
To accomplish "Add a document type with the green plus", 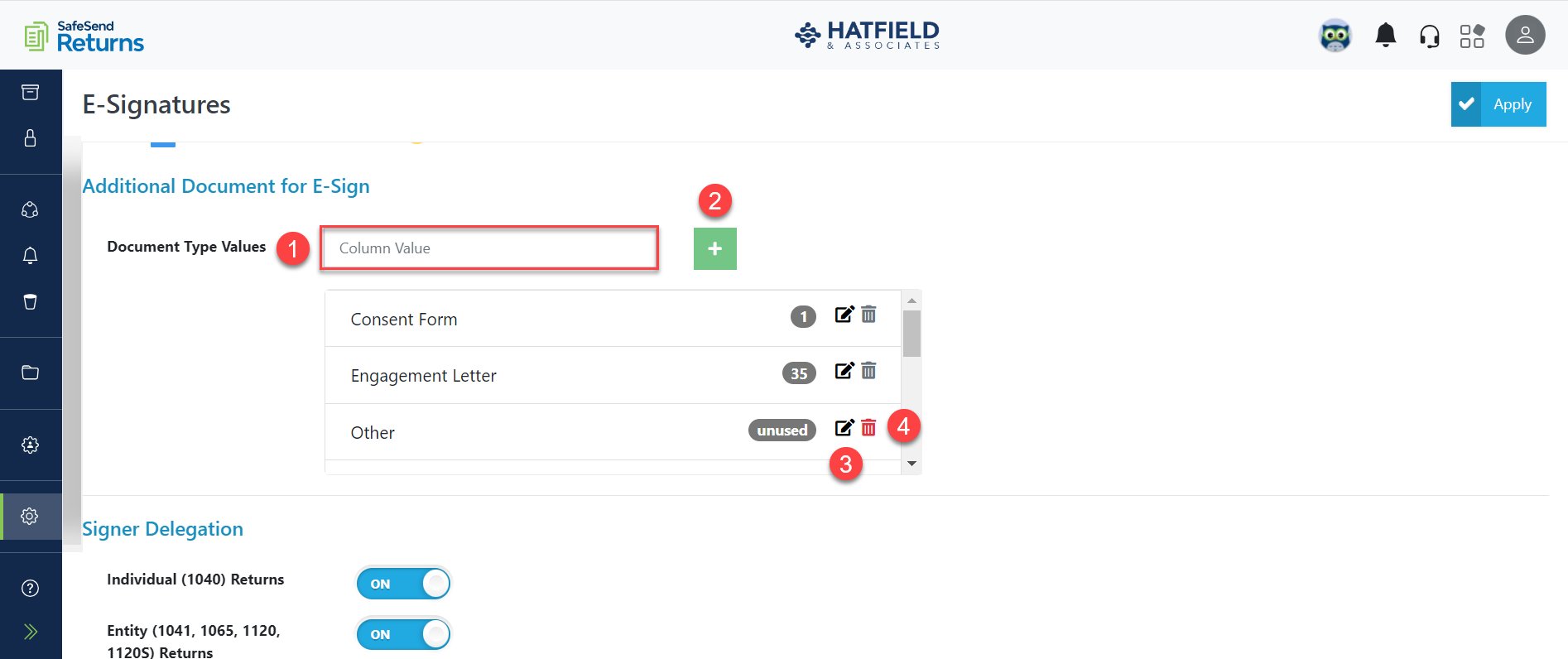I will click(714, 248).
